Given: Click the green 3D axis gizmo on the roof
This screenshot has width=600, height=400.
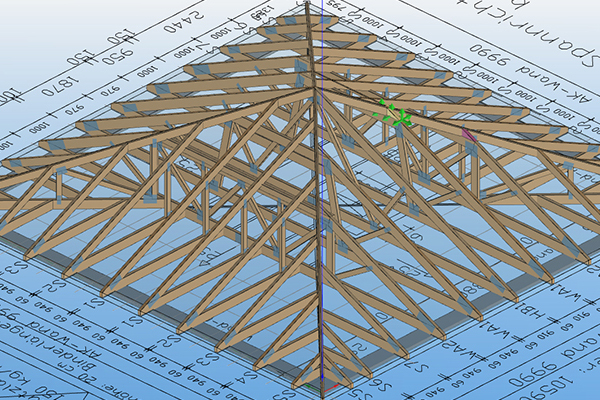Looking at the screenshot, I should (x=398, y=119).
